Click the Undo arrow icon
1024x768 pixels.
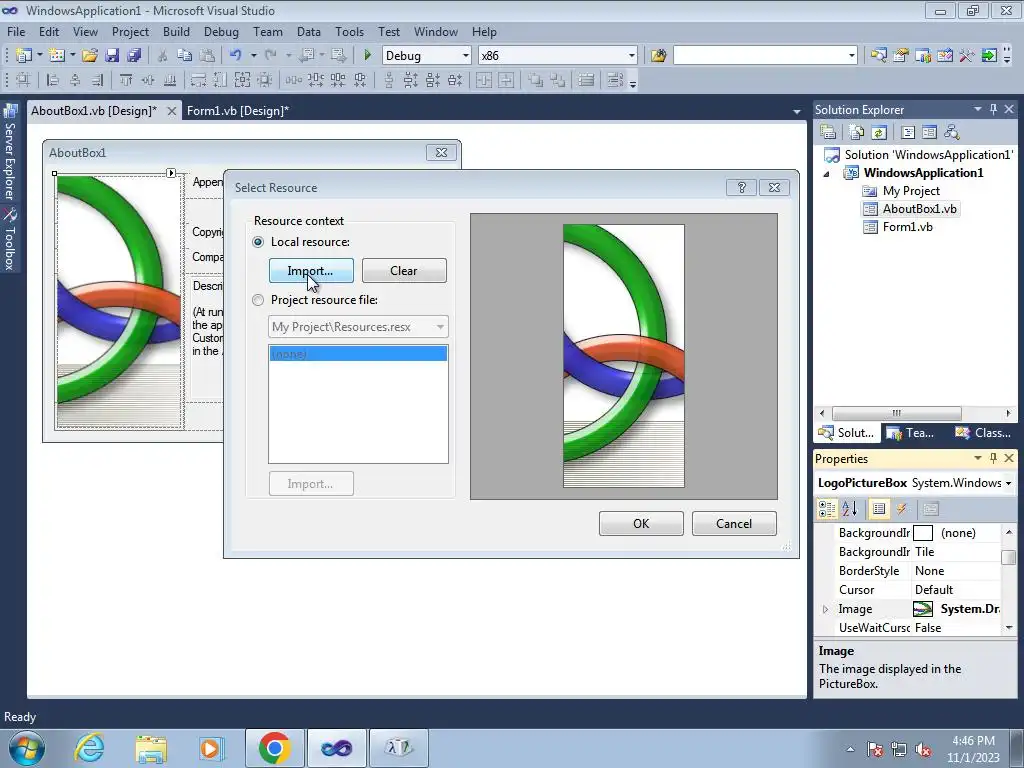coord(236,56)
